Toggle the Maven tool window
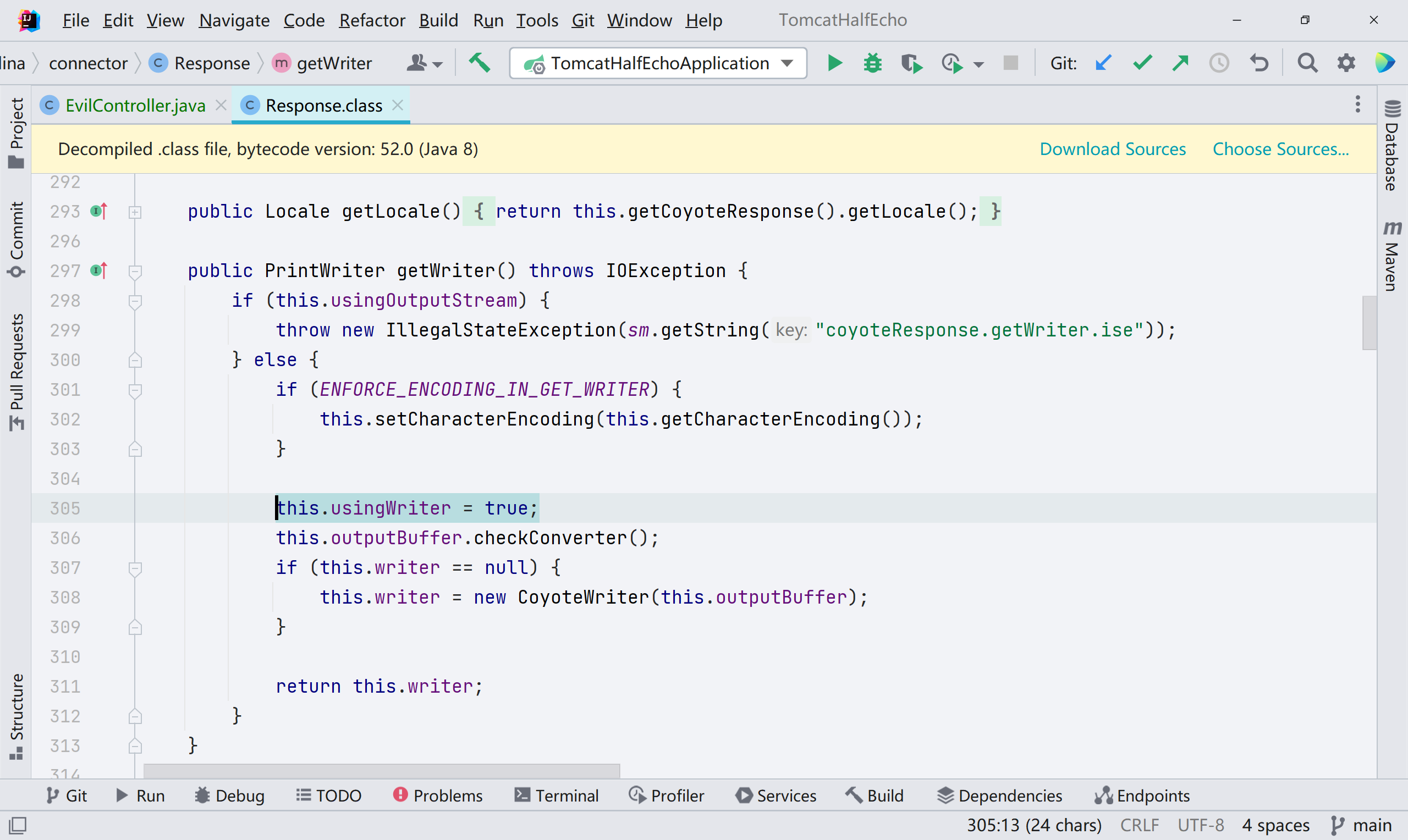Viewport: 1408px width, 840px height. [x=1392, y=256]
